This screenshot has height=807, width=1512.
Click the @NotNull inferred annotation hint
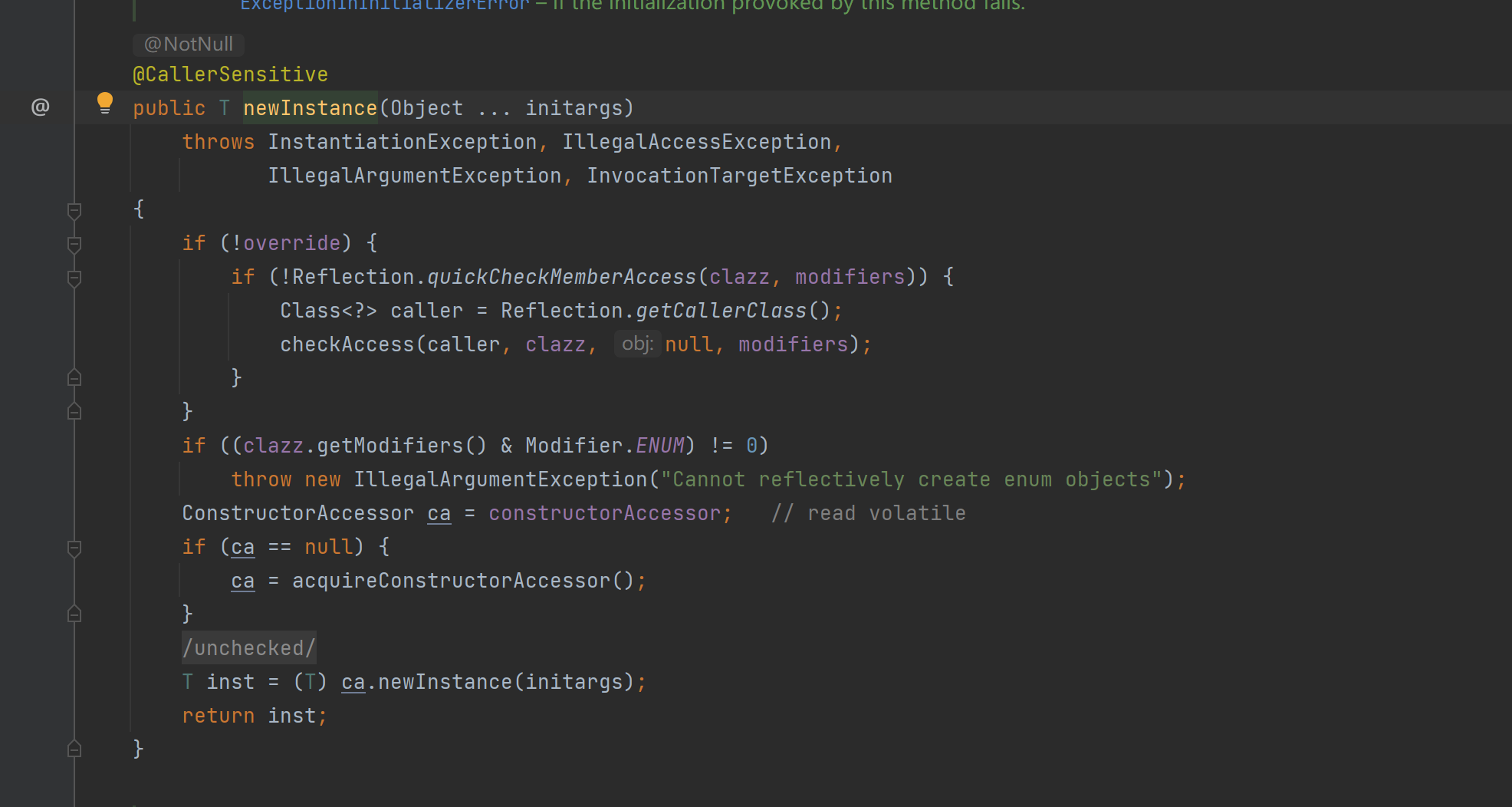[x=189, y=44]
